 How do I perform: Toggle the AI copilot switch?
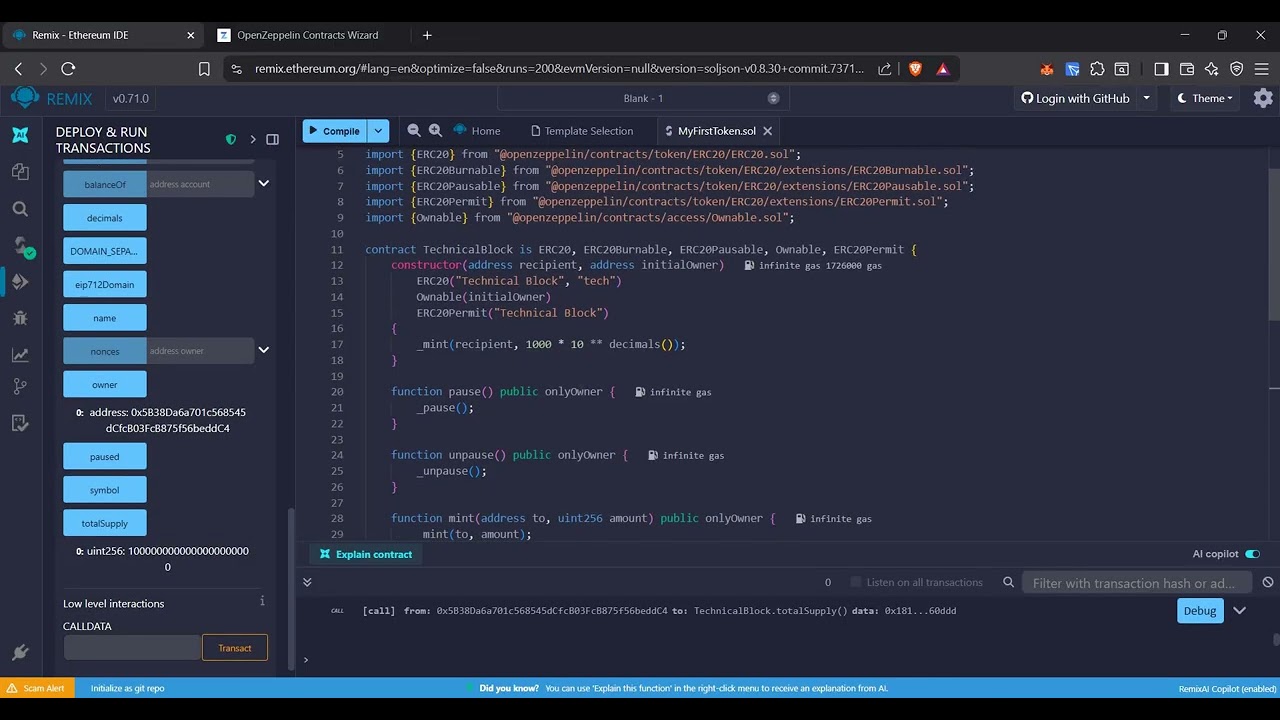coord(1252,554)
